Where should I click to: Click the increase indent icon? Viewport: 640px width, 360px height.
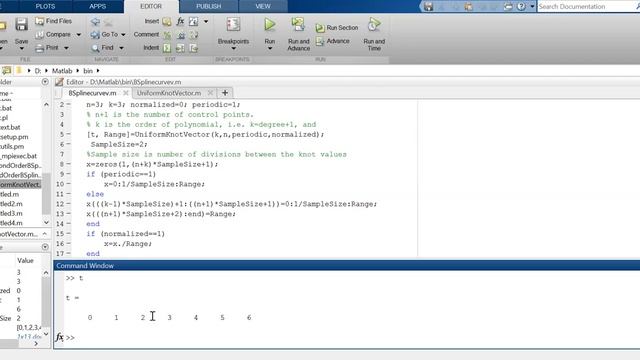180,48
